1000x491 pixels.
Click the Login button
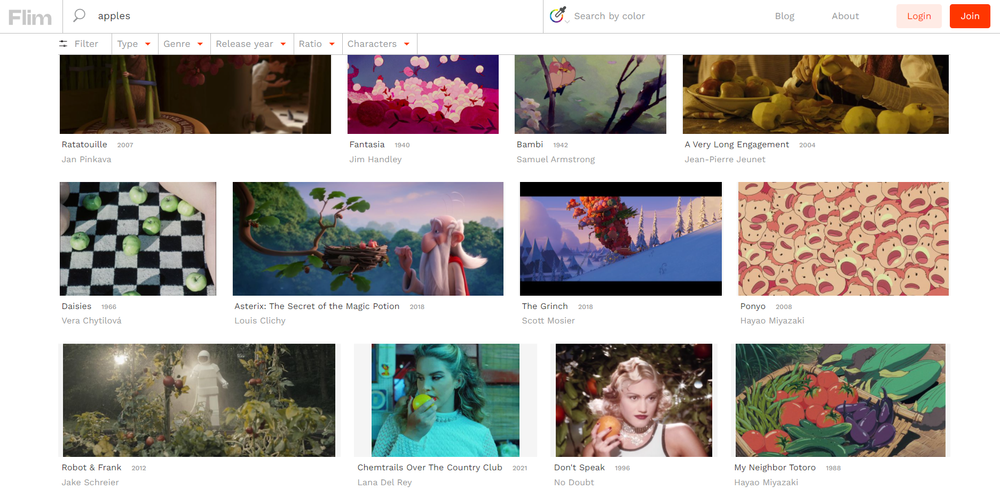click(x=918, y=16)
